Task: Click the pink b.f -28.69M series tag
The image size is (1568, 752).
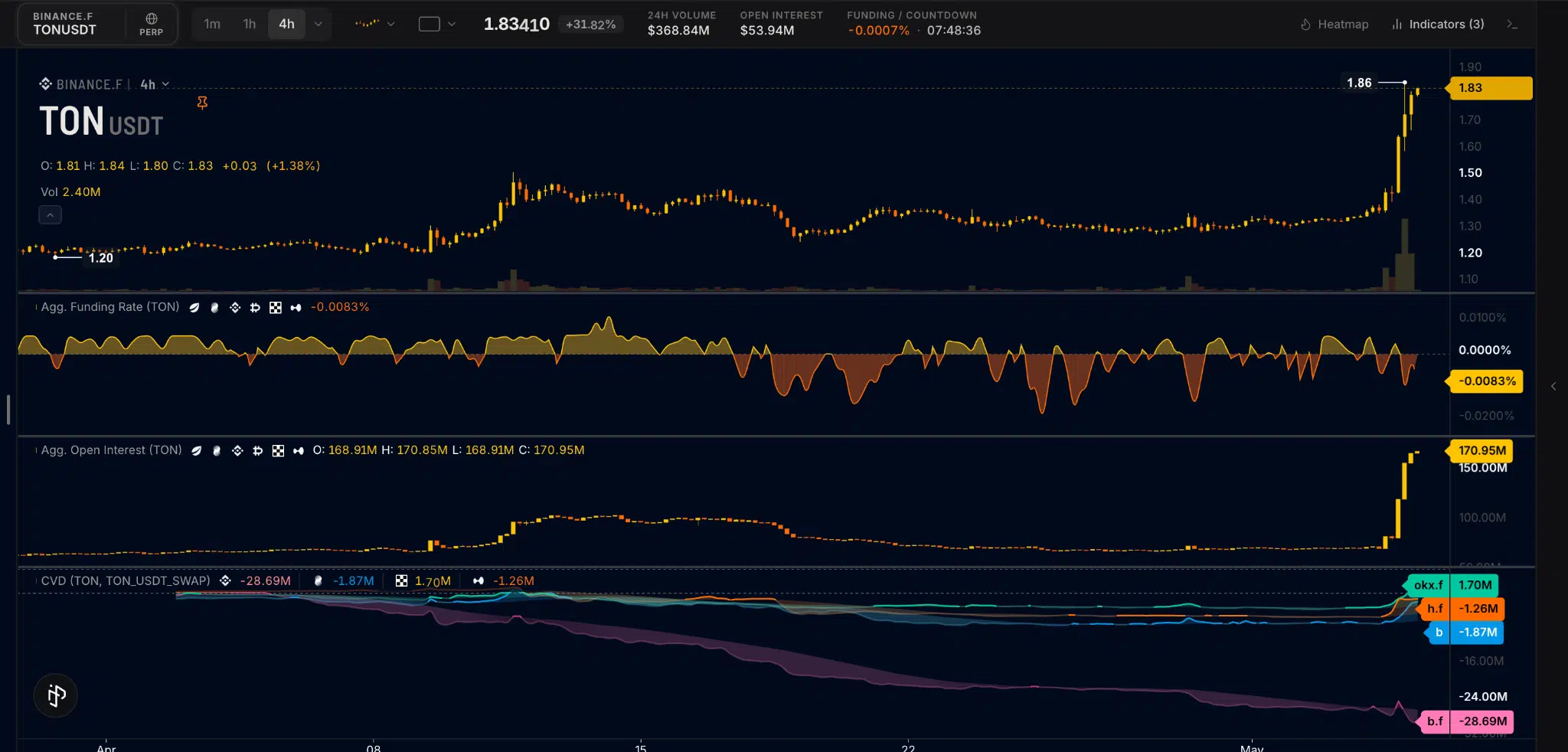Action: (1465, 721)
